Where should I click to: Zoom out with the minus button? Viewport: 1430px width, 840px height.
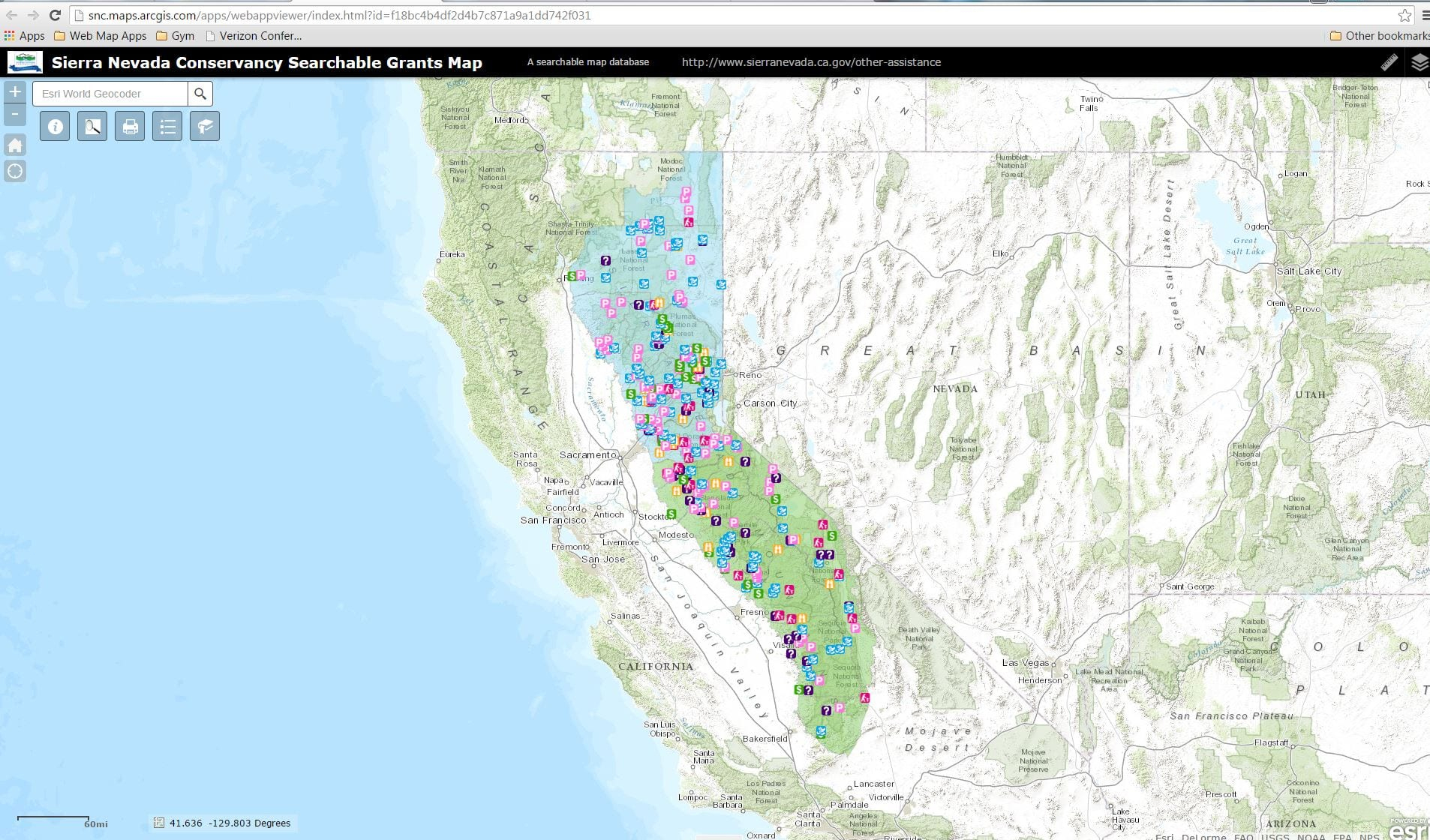pyautogui.click(x=15, y=115)
